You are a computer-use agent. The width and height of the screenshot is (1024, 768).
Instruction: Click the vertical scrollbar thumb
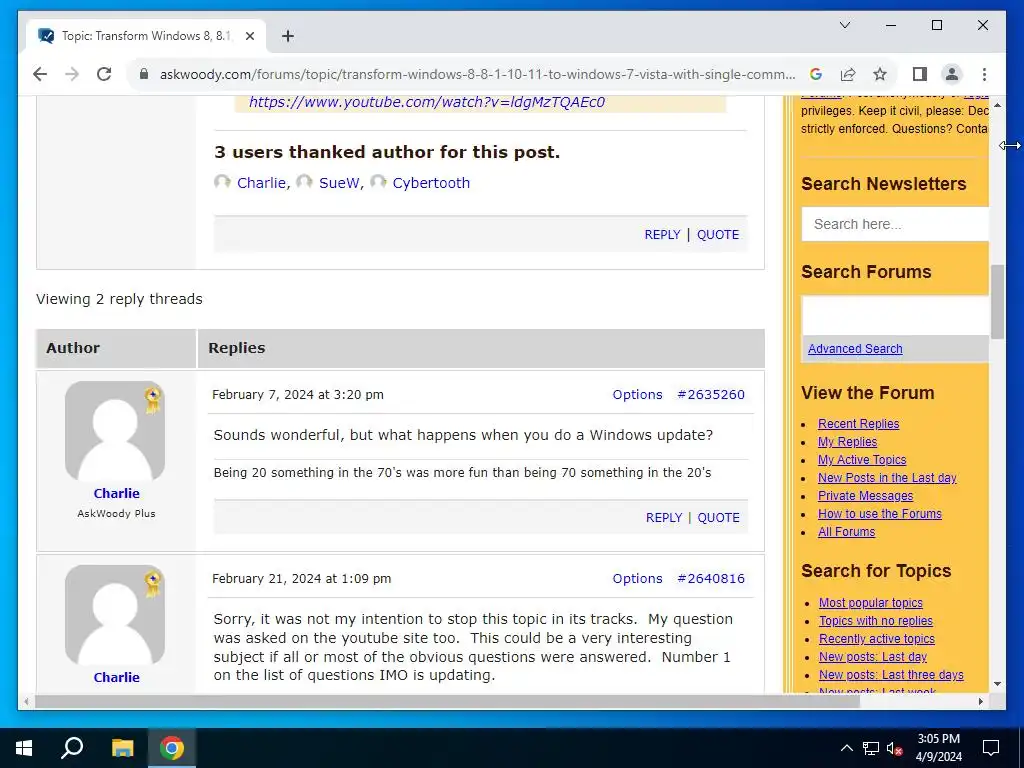[x=997, y=302]
